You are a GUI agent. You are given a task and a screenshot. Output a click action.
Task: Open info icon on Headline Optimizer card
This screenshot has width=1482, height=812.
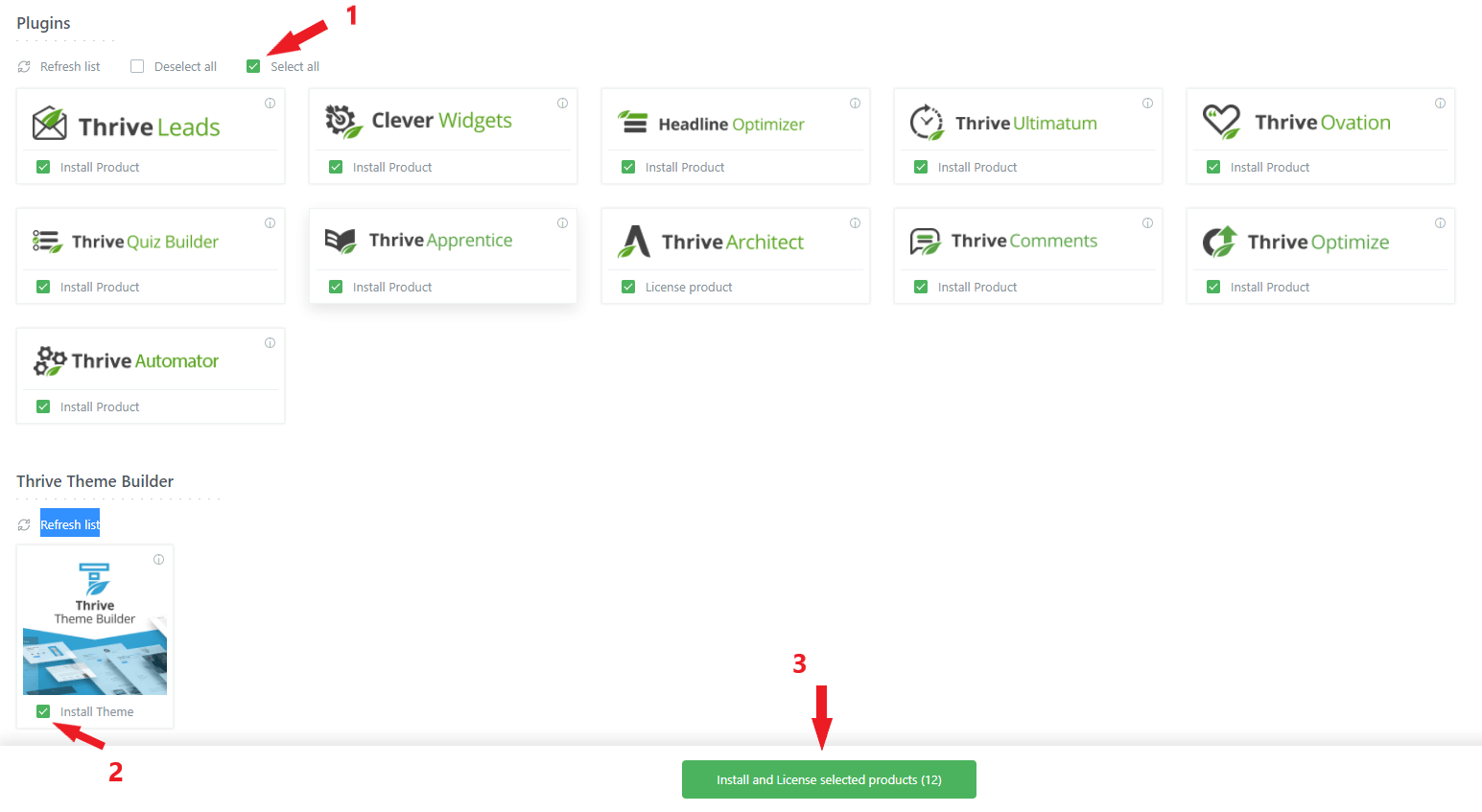[855, 104]
